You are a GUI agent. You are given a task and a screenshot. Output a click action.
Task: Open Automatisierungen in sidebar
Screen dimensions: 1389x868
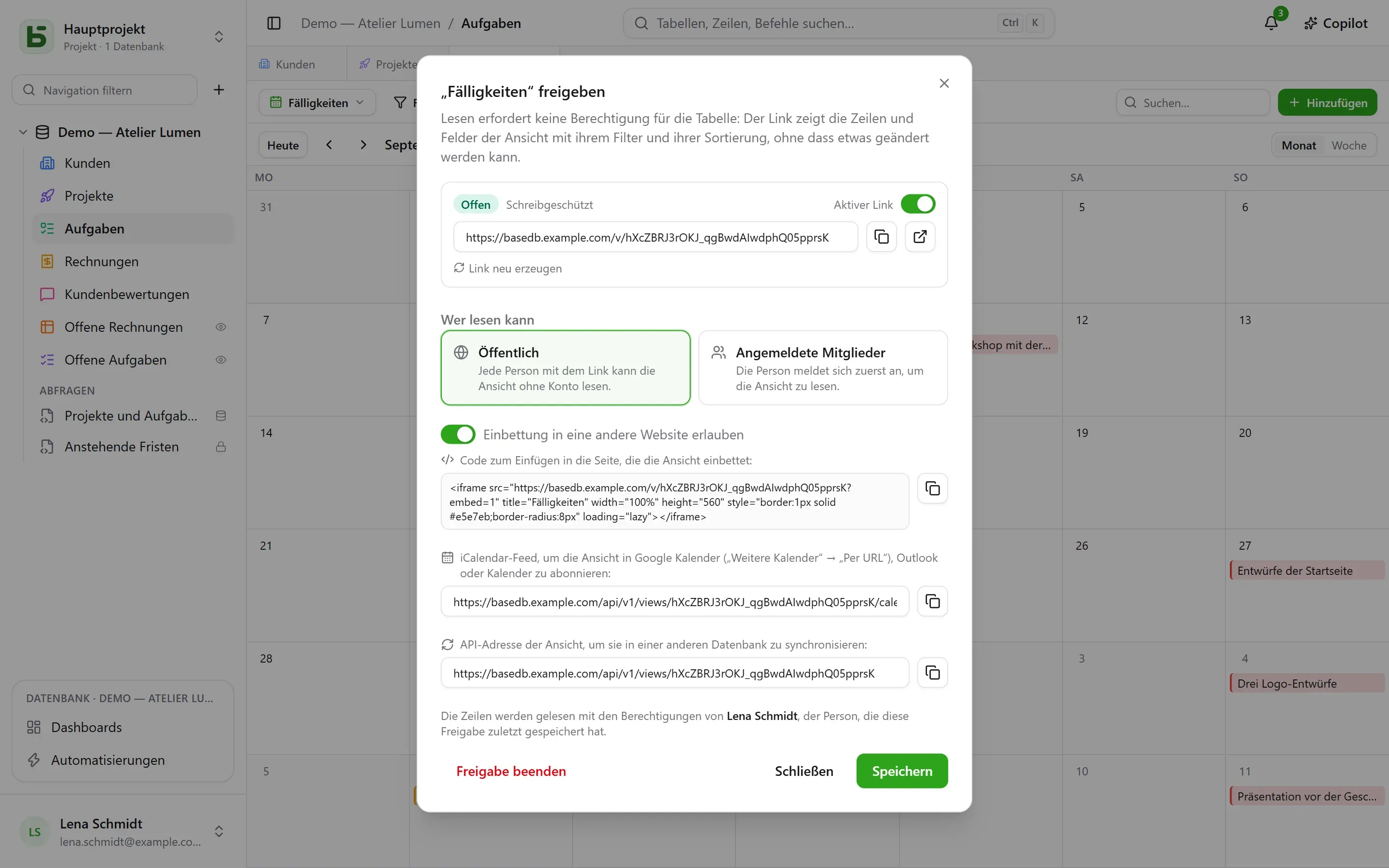click(x=123, y=759)
